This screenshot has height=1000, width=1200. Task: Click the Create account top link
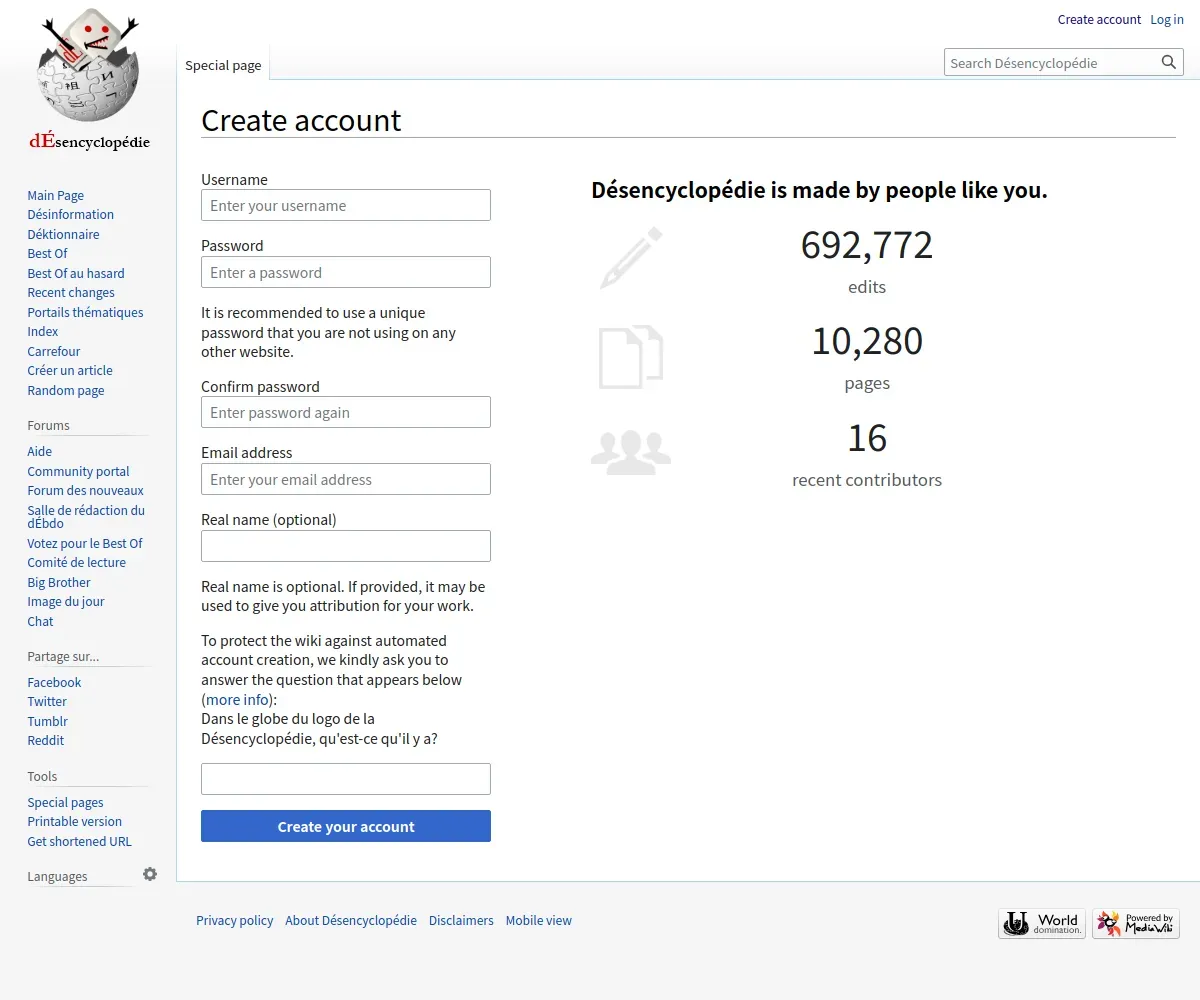coord(1099,19)
